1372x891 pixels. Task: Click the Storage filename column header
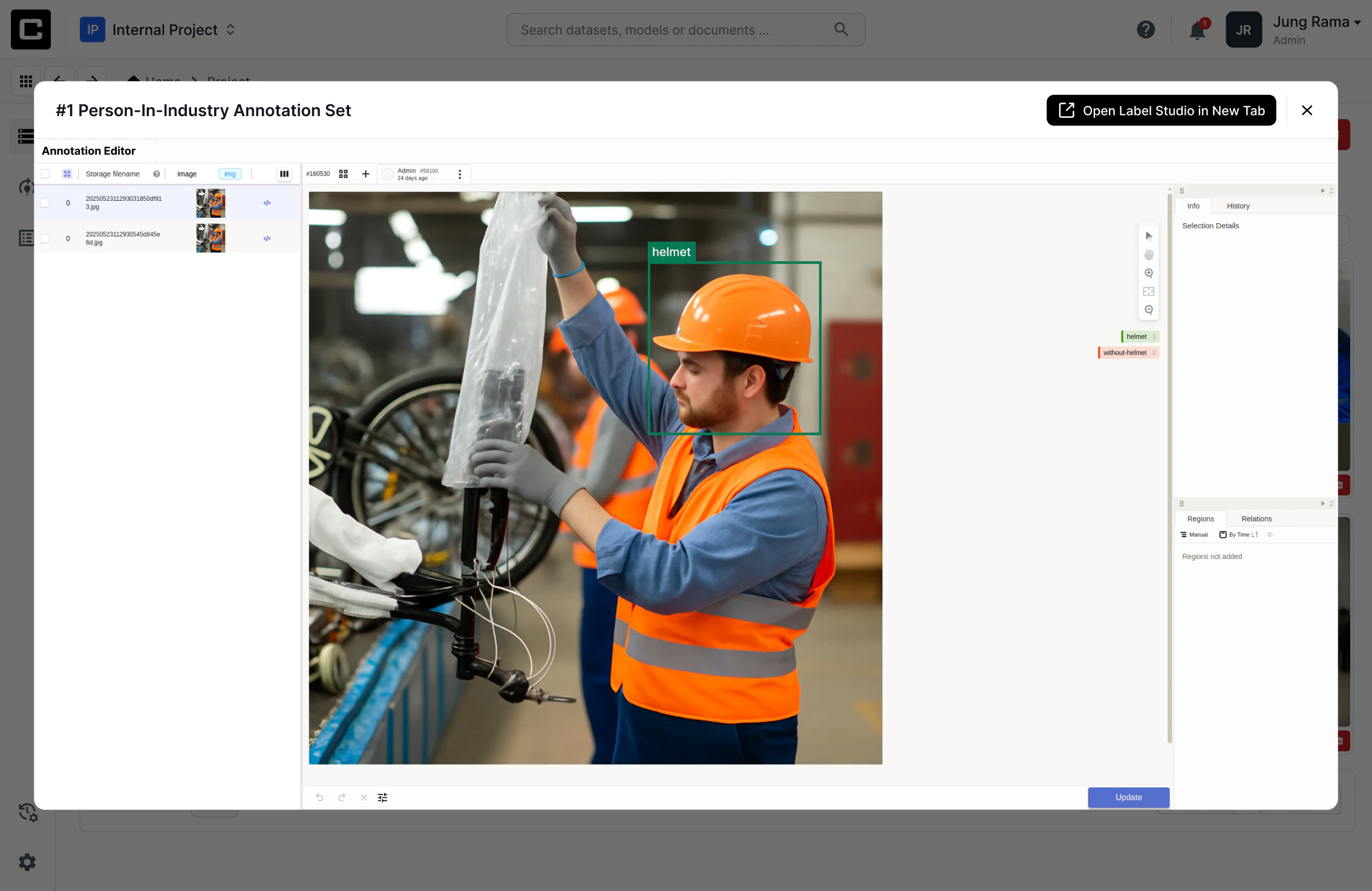pos(113,174)
